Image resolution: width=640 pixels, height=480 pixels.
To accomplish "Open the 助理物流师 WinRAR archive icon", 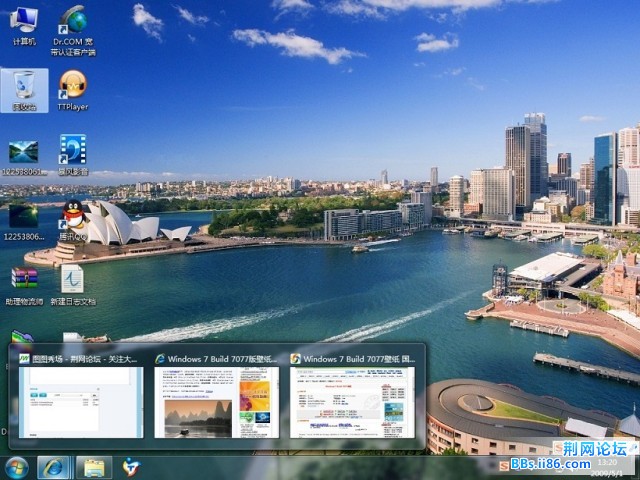I will [23, 280].
